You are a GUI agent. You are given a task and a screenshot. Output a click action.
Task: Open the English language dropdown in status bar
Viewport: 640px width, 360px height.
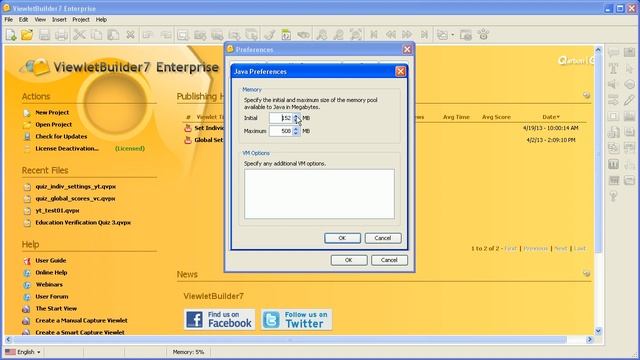[x=39, y=352]
